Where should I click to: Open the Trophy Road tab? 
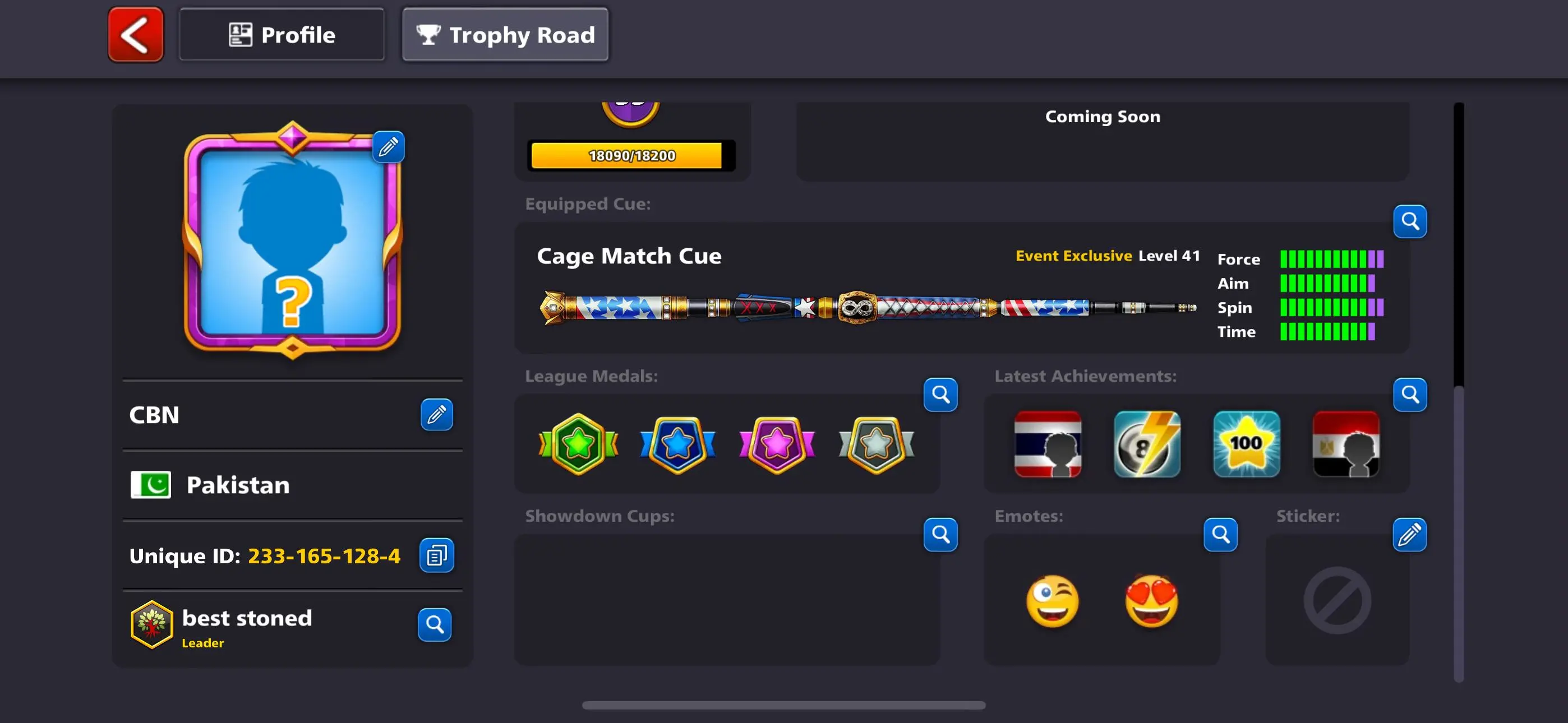[x=505, y=35]
